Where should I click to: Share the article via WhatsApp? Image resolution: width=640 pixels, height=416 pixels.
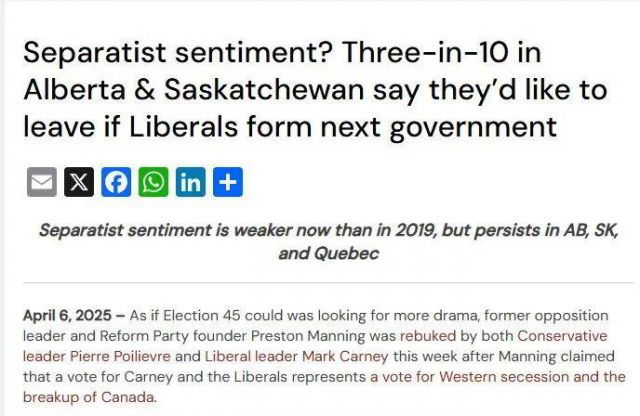[x=153, y=182]
